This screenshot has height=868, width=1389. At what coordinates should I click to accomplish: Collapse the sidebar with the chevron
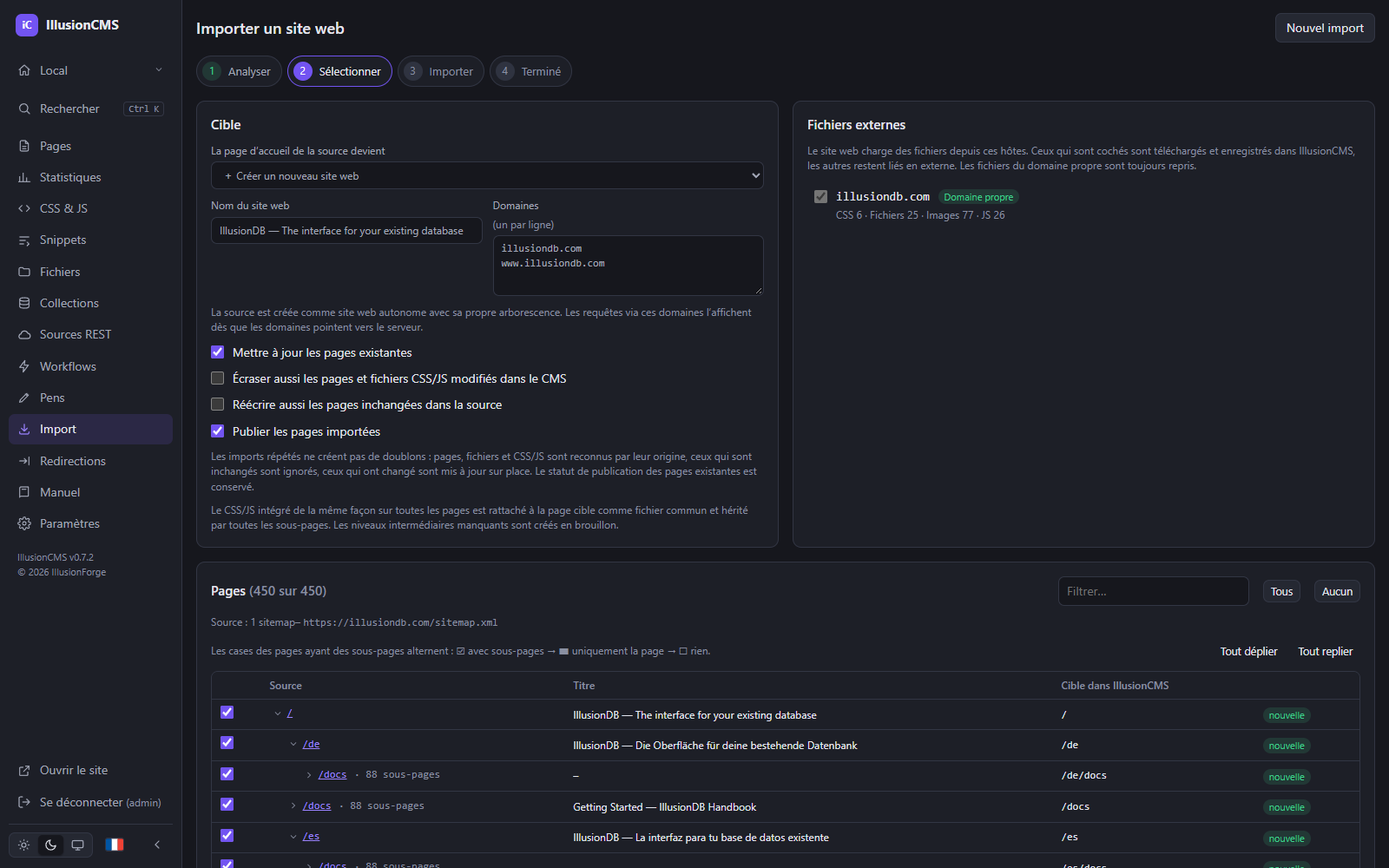click(157, 845)
